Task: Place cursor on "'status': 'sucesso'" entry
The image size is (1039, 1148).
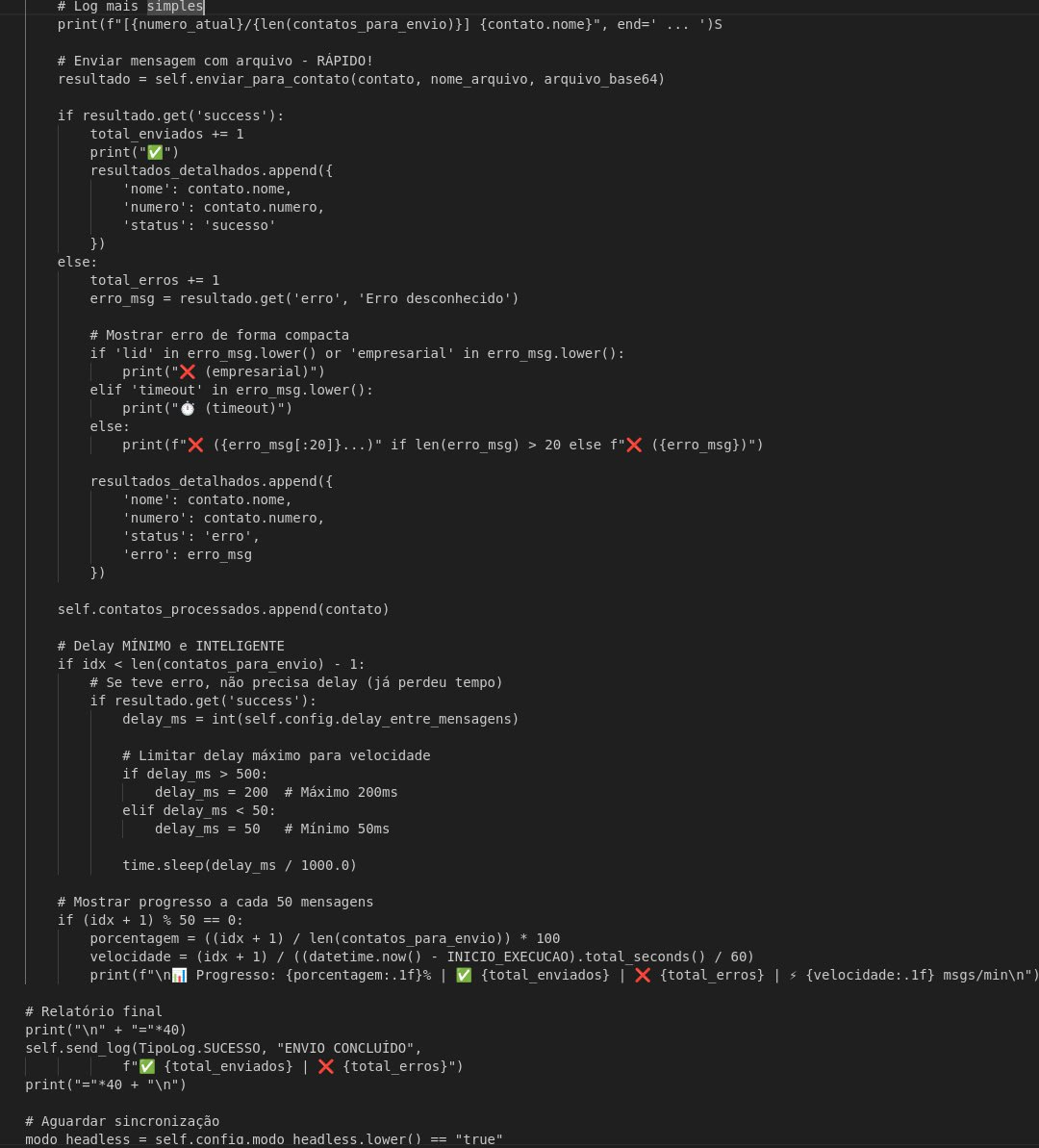Action: pos(199,225)
